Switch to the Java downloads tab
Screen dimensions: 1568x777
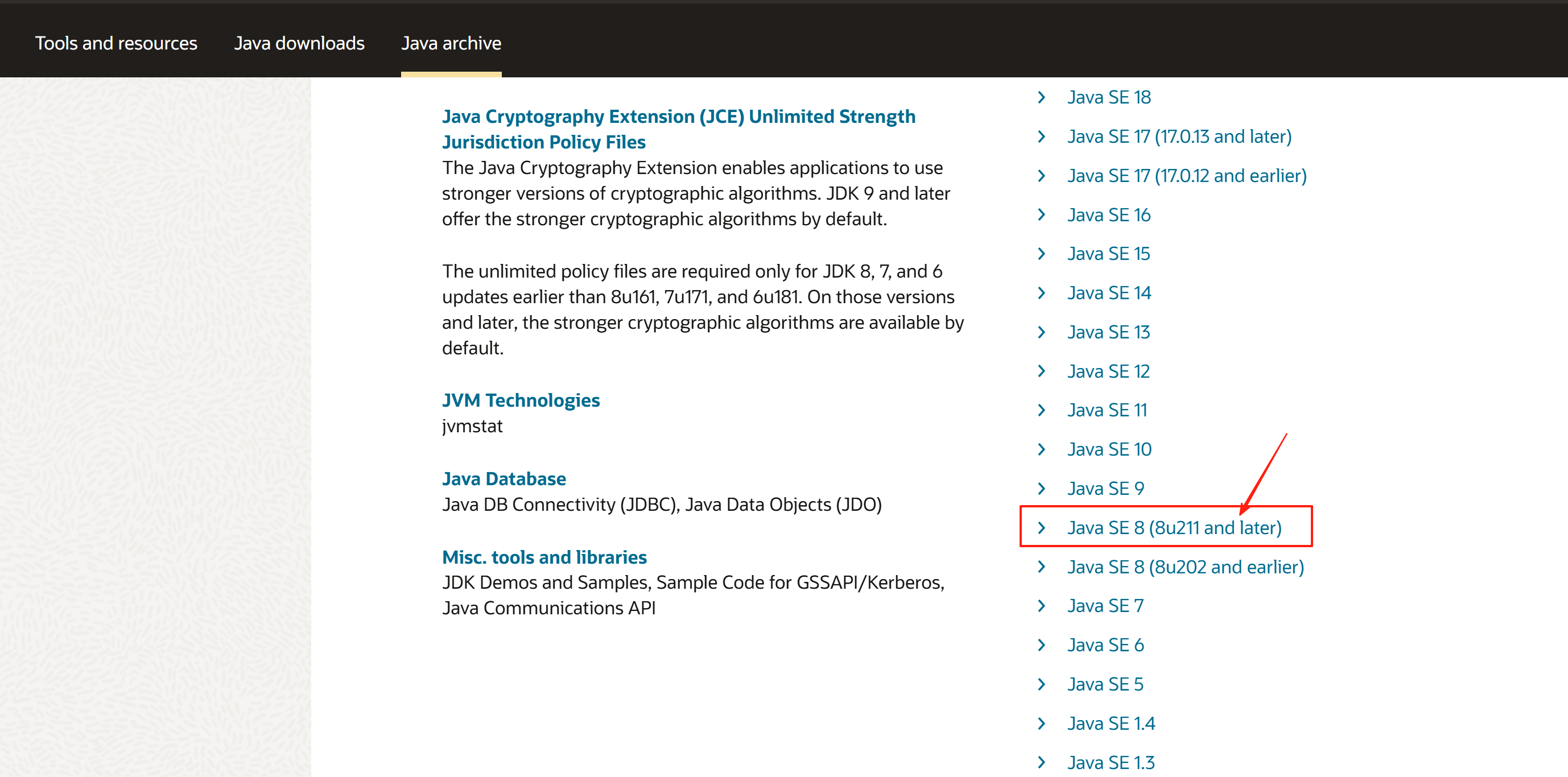[299, 43]
